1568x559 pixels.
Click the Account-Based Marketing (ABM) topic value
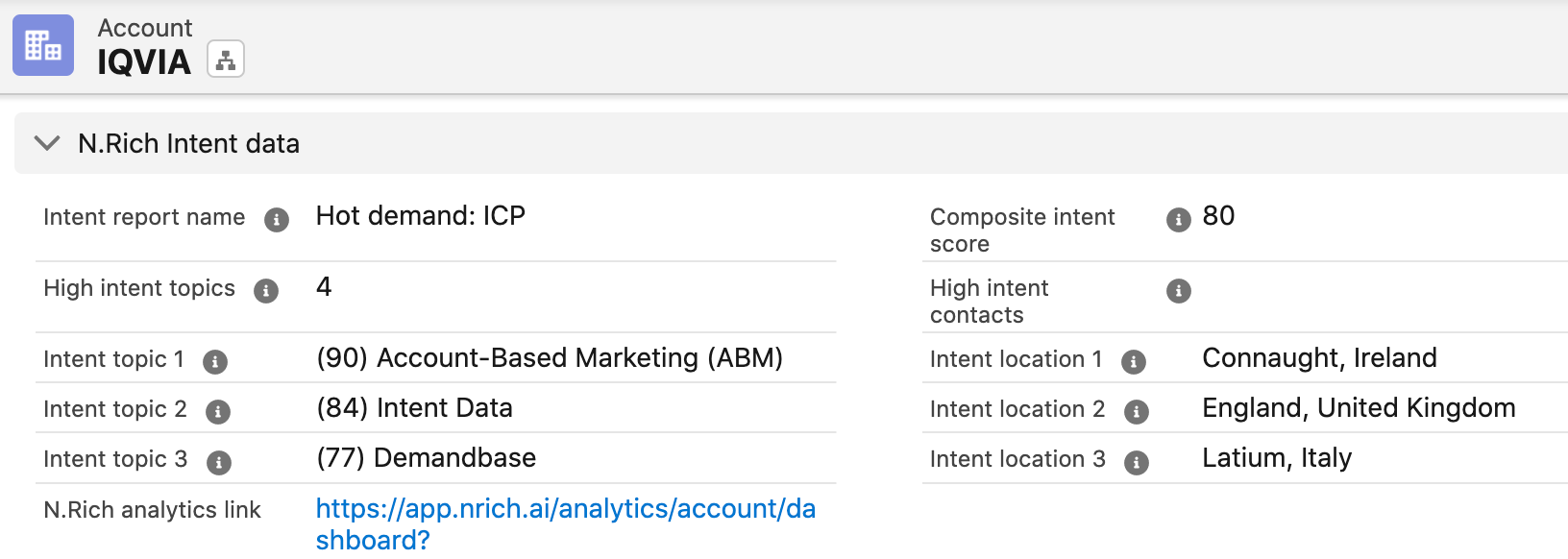550,358
